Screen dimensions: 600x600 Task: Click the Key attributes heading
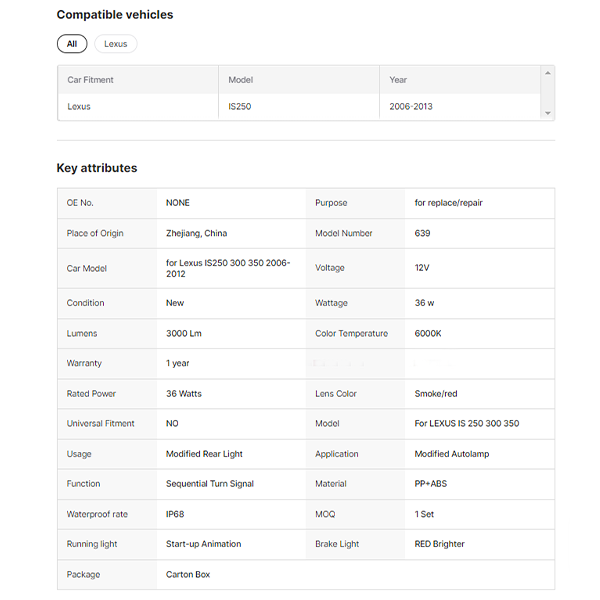click(x=97, y=168)
